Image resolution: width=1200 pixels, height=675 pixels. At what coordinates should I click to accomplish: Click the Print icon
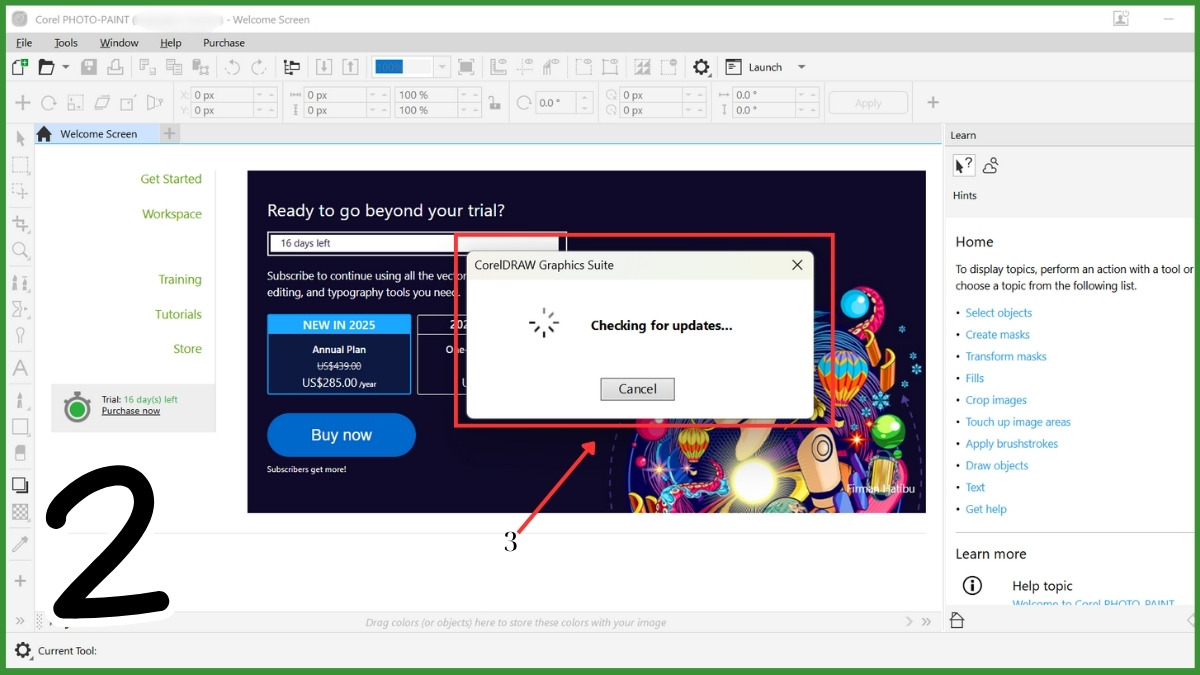click(115, 67)
